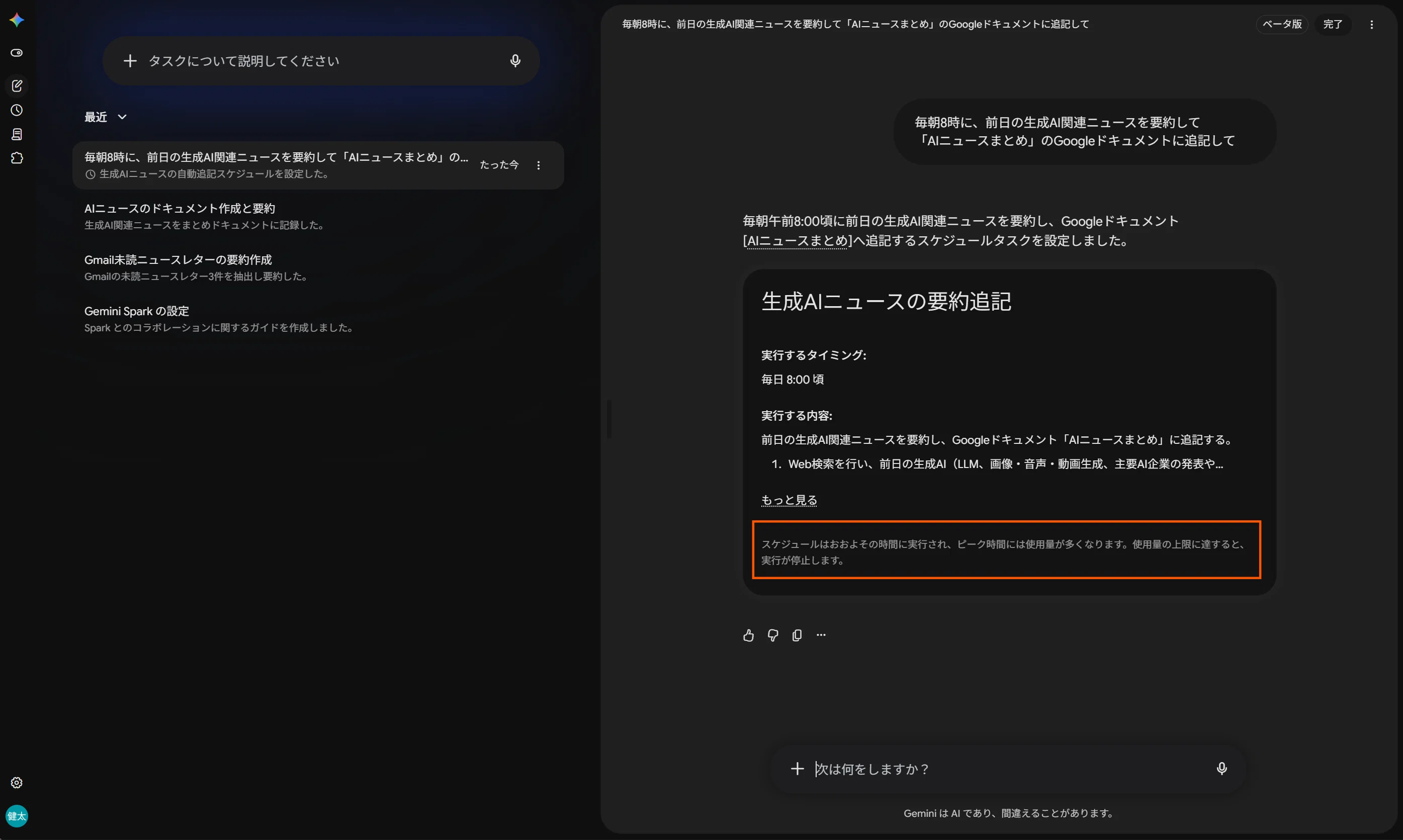Open more options ellipsis below response
This screenshot has height=840, width=1403.
point(820,635)
